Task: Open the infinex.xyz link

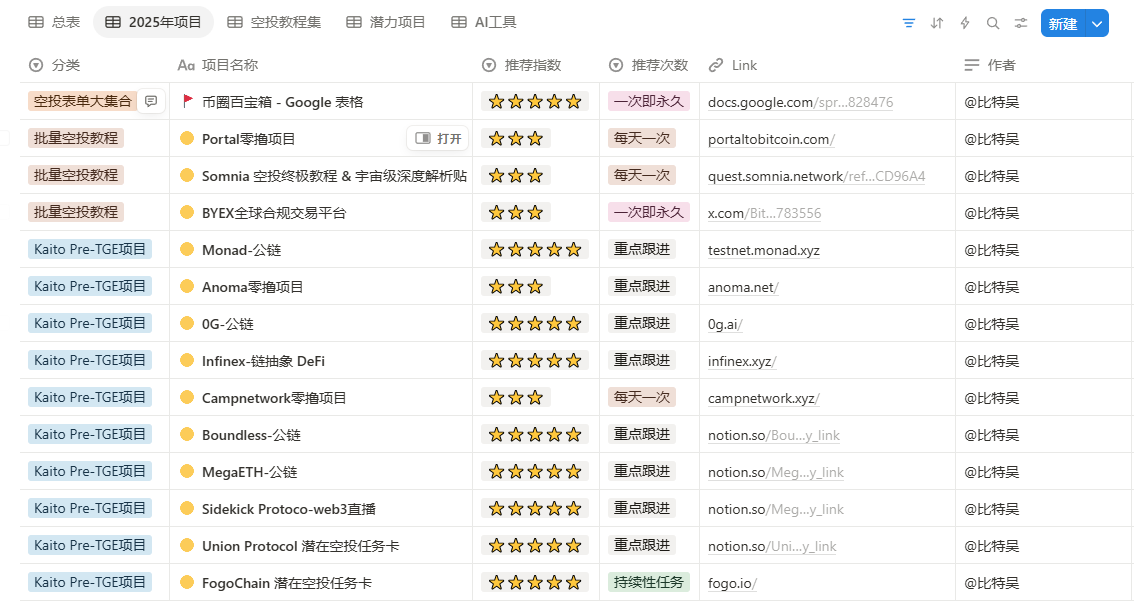Action: tap(742, 361)
